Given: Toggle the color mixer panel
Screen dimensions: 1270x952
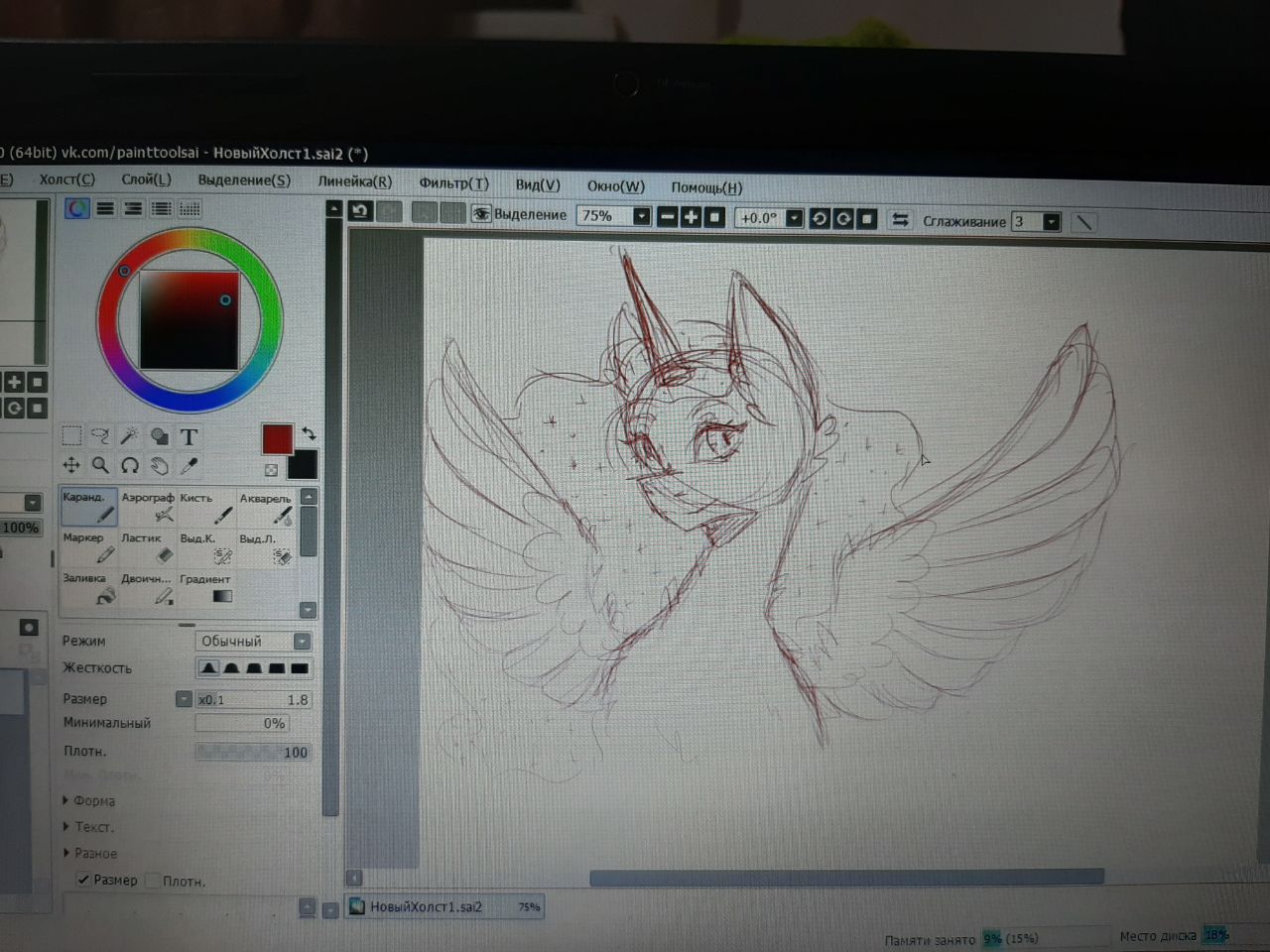Looking at the screenshot, I should 161,208.
